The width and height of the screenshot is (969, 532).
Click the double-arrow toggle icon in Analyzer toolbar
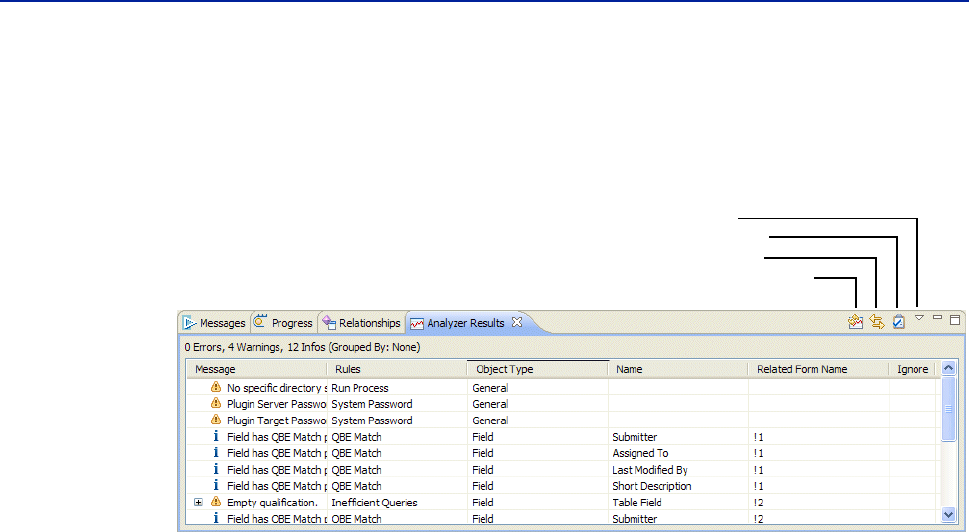click(876, 321)
